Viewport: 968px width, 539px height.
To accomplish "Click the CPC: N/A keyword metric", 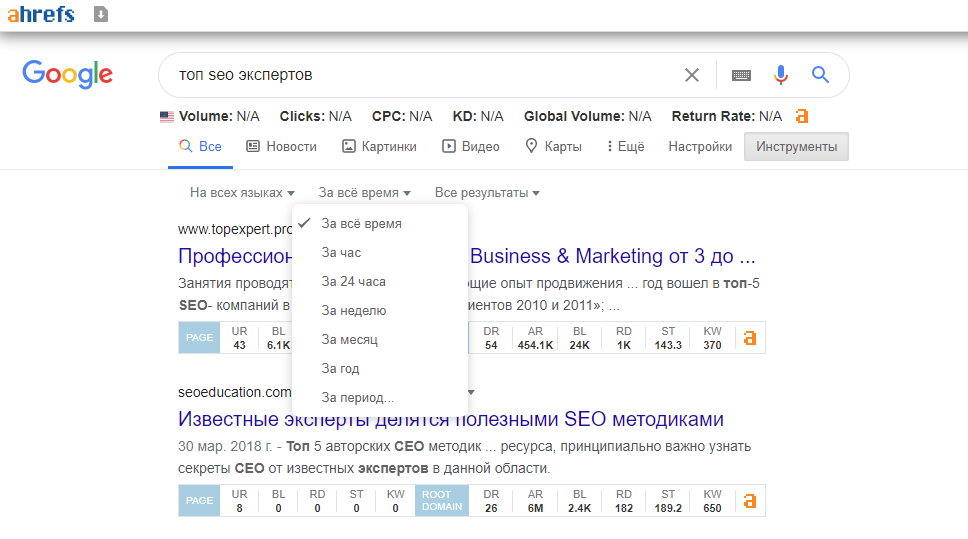I will click(402, 117).
